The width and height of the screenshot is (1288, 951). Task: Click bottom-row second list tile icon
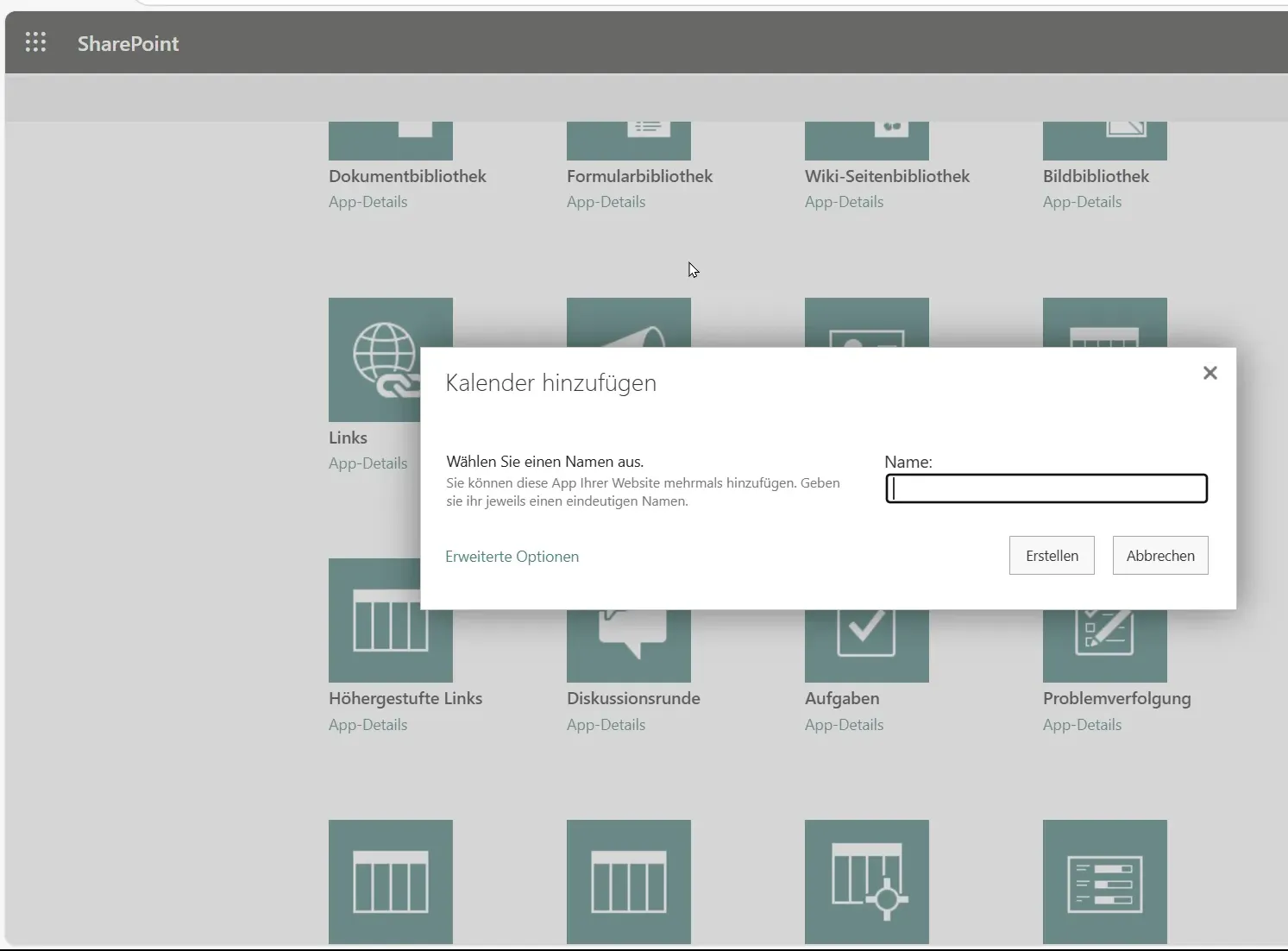click(629, 882)
